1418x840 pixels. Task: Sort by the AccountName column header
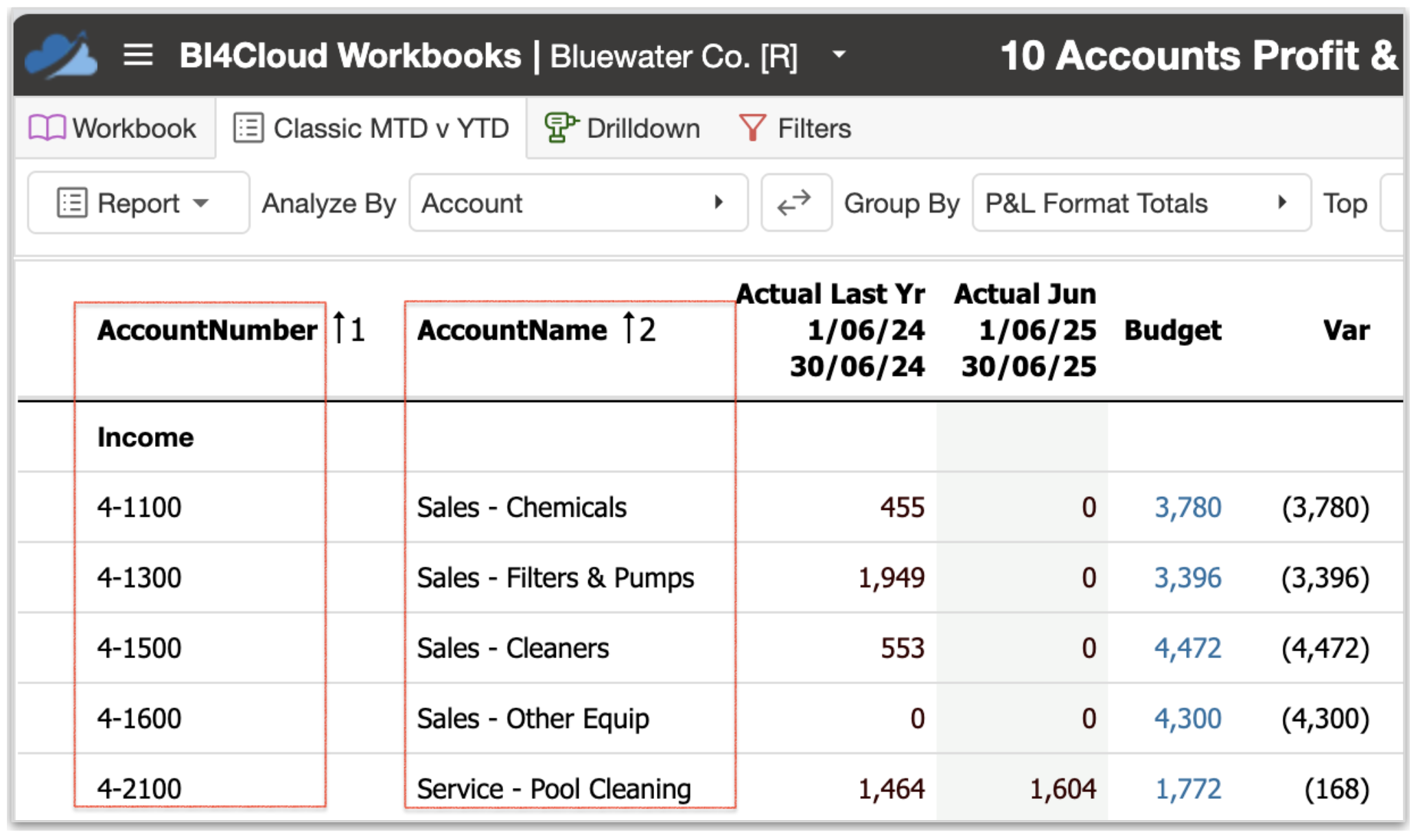coord(512,330)
